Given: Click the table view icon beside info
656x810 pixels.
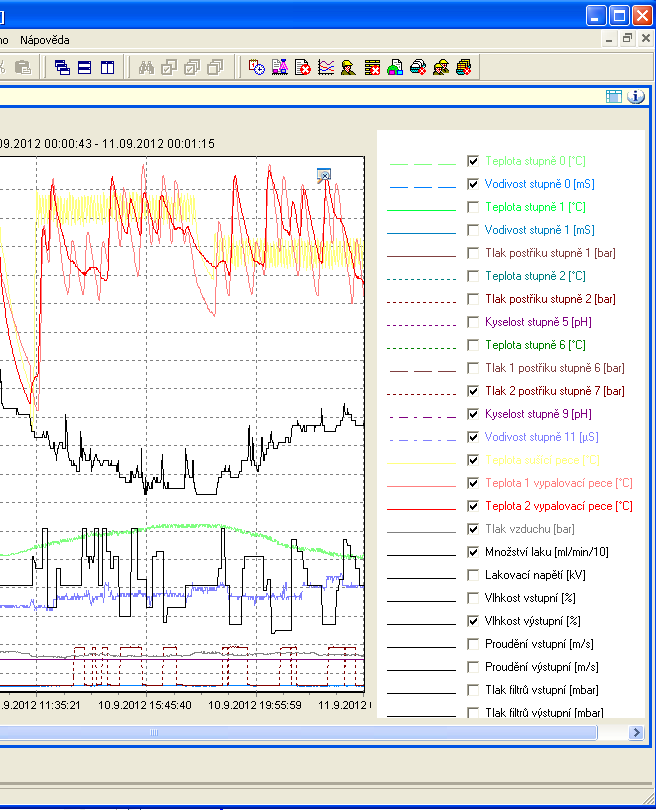Looking at the screenshot, I should coord(614,97).
